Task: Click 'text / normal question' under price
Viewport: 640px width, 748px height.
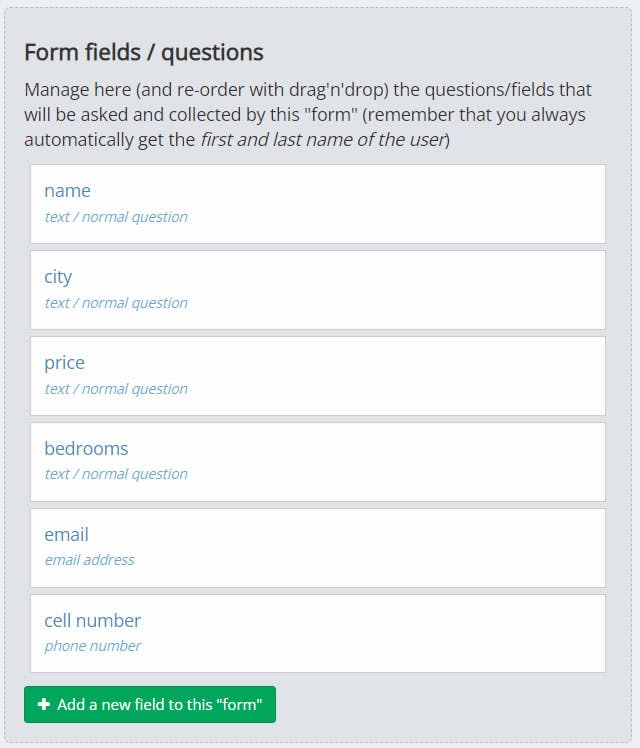Action: tap(116, 389)
